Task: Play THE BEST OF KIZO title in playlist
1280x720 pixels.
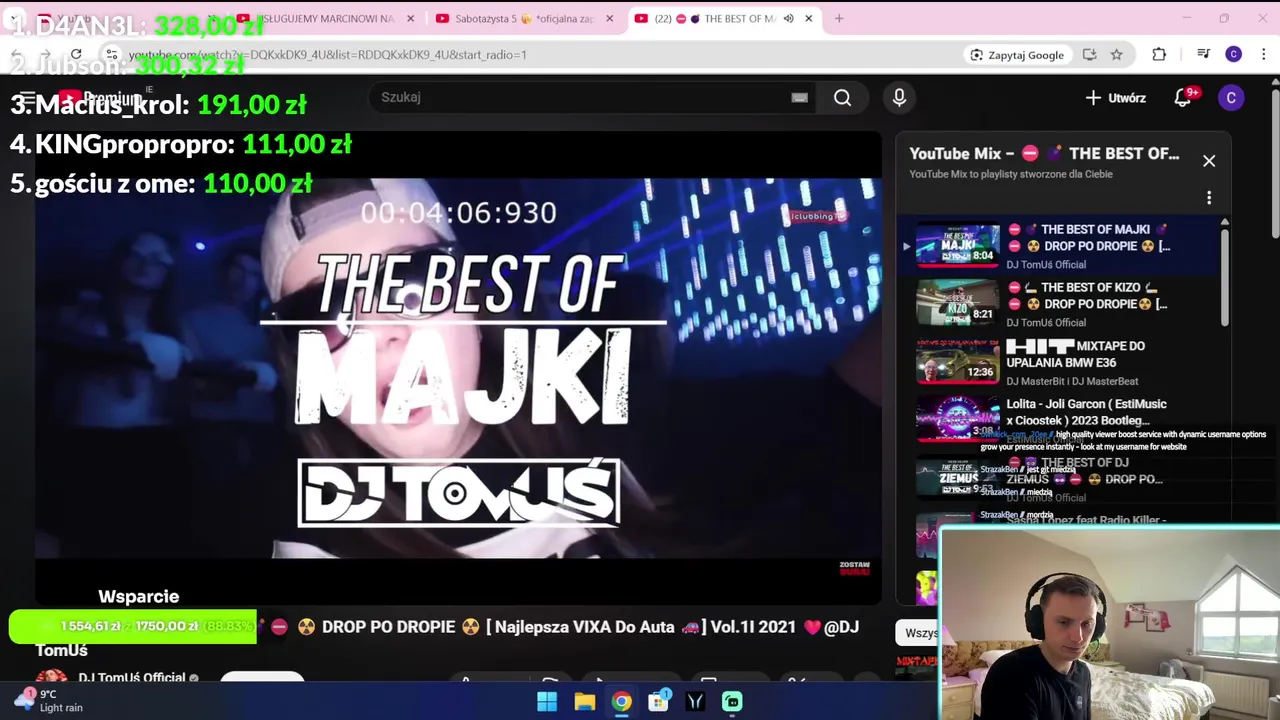Action: (x=1088, y=296)
